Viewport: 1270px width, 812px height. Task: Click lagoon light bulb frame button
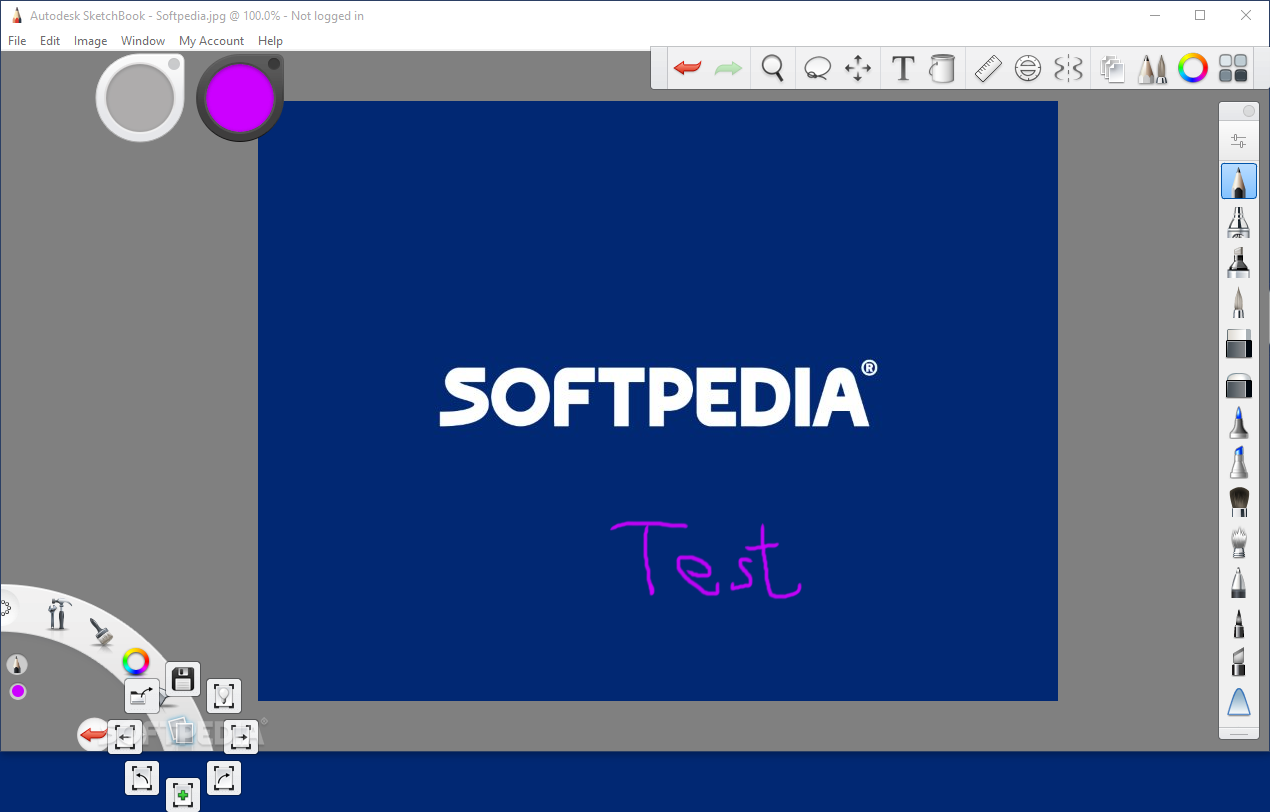pos(224,696)
